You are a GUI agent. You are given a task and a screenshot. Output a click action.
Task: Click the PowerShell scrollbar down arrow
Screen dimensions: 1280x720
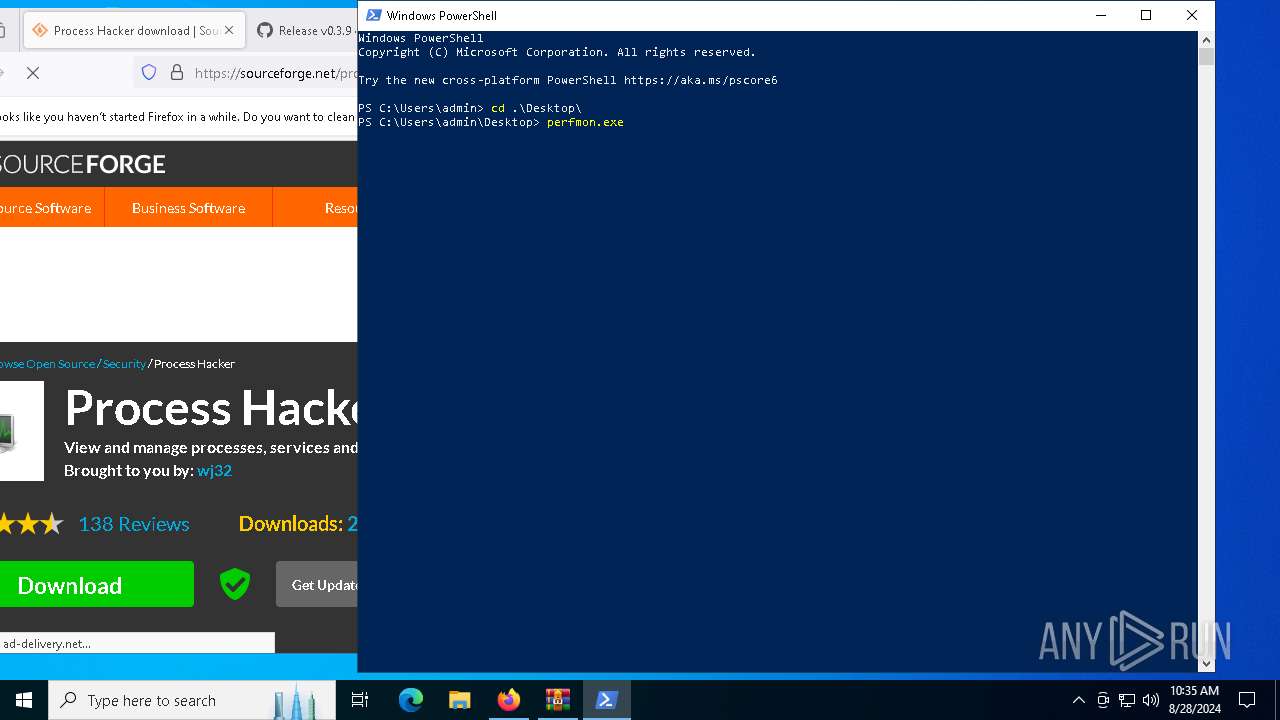[x=1206, y=663]
